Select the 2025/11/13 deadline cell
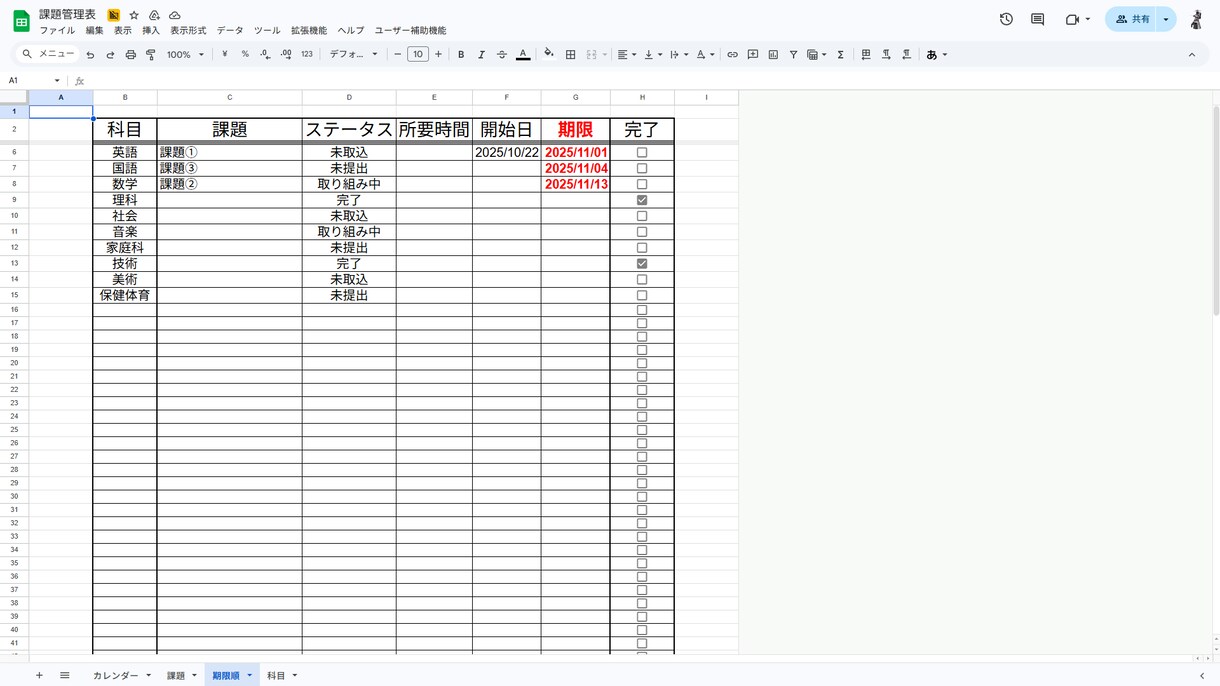Viewport: 1220px width, 686px height. [576, 184]
